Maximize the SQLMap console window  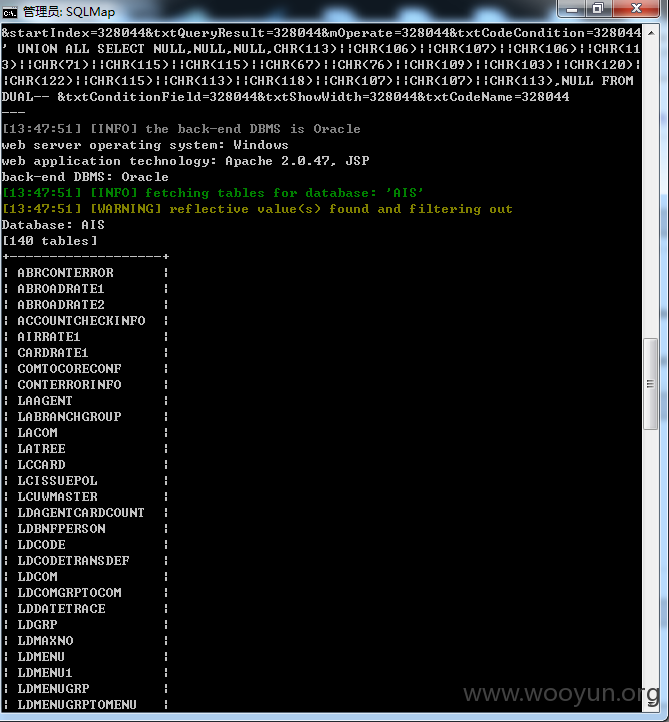pyautogui.click(x=598, y=9)
